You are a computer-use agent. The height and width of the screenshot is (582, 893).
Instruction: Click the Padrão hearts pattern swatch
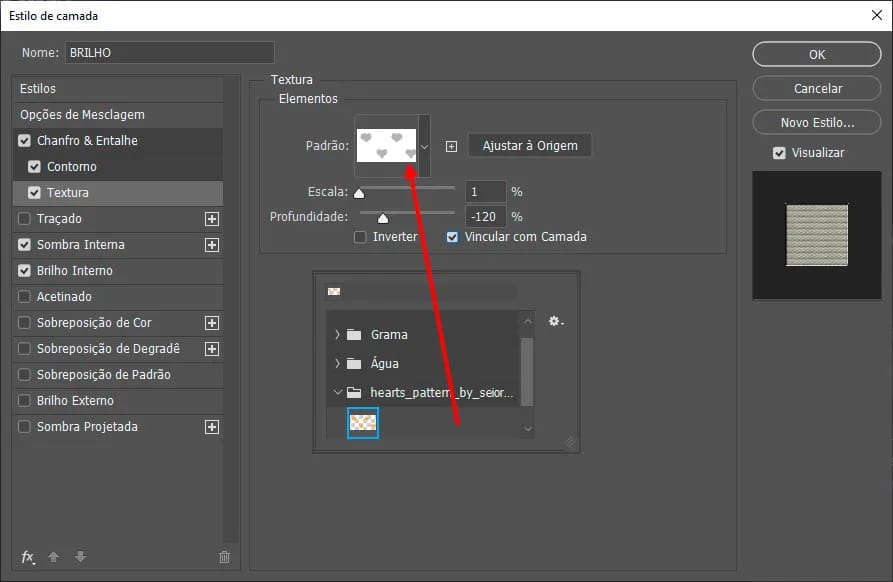point(386,146)
